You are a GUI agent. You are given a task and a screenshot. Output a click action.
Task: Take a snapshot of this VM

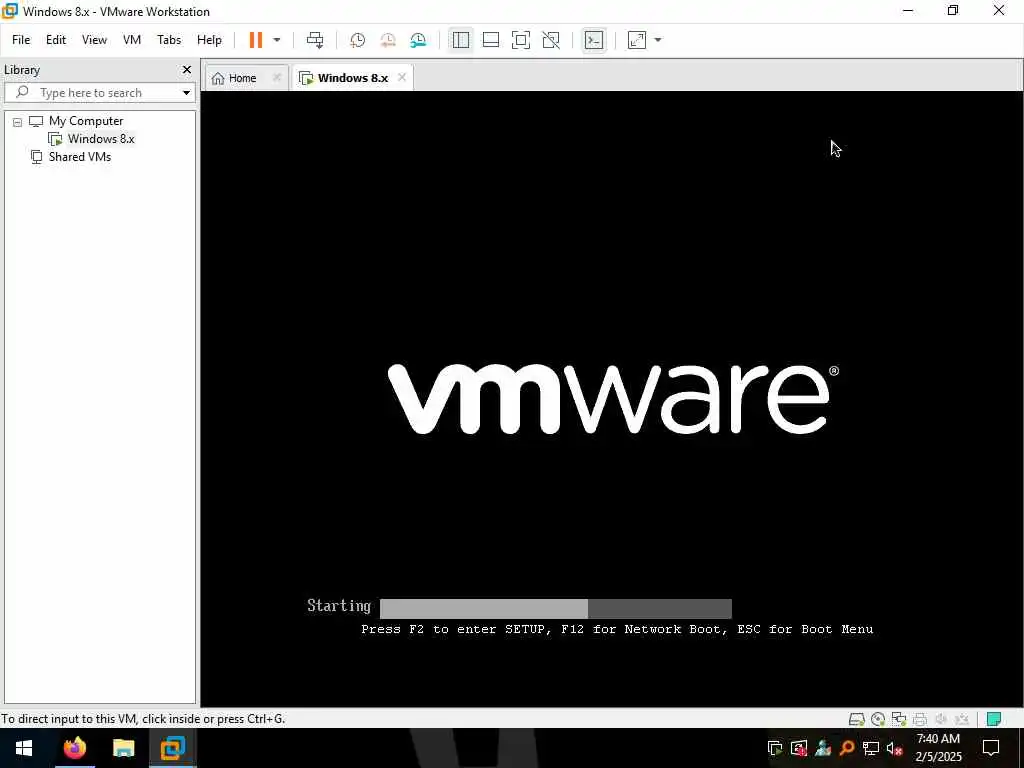coord(357,40)
